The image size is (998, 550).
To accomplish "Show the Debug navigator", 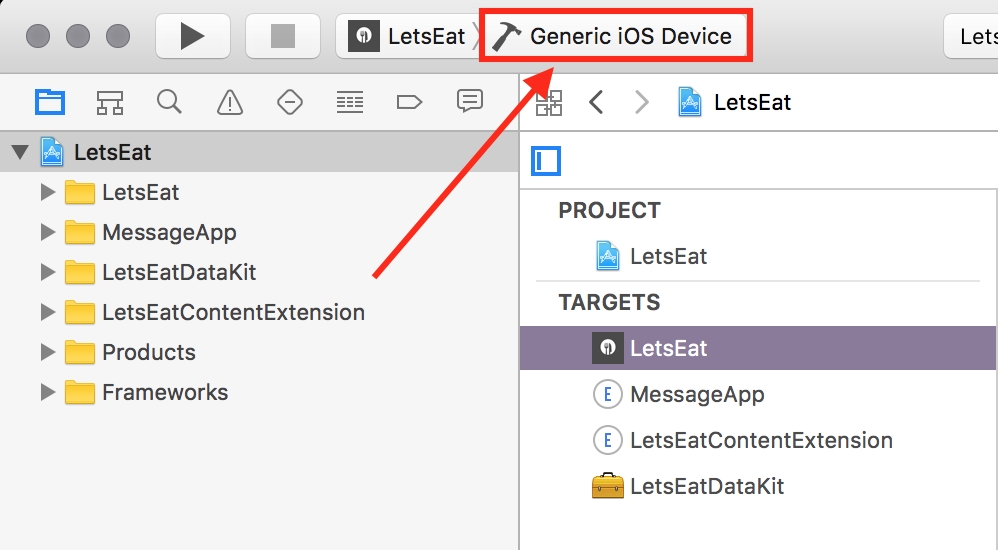I will [349, 102].
